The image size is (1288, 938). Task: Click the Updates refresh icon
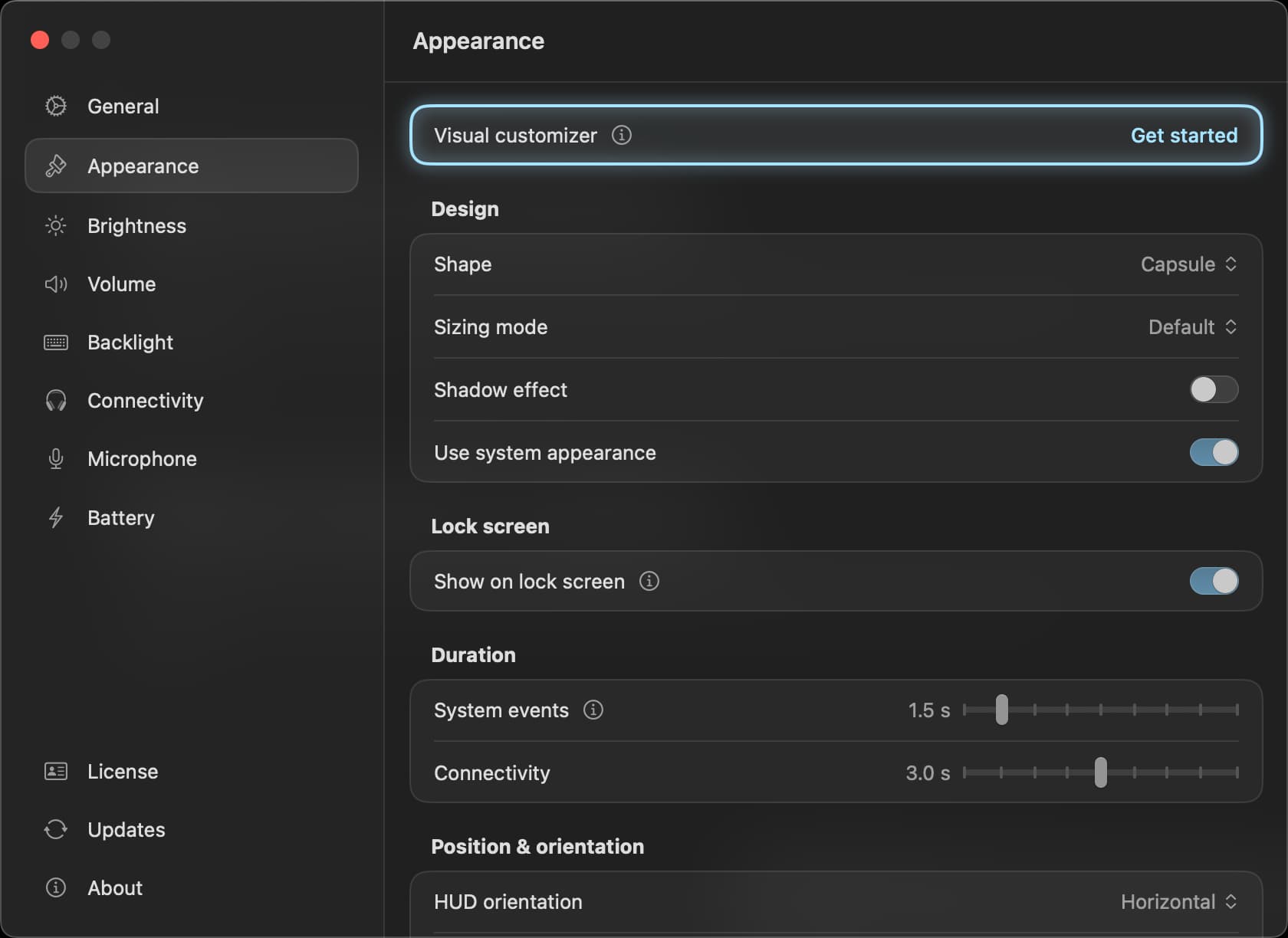(x=55, y=829)
